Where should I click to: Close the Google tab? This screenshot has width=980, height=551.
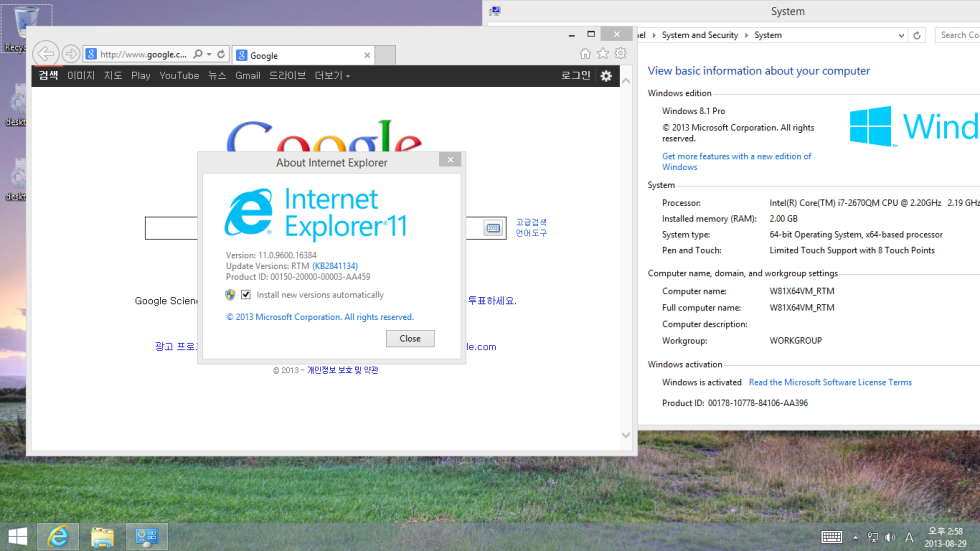tap(367, 55)
